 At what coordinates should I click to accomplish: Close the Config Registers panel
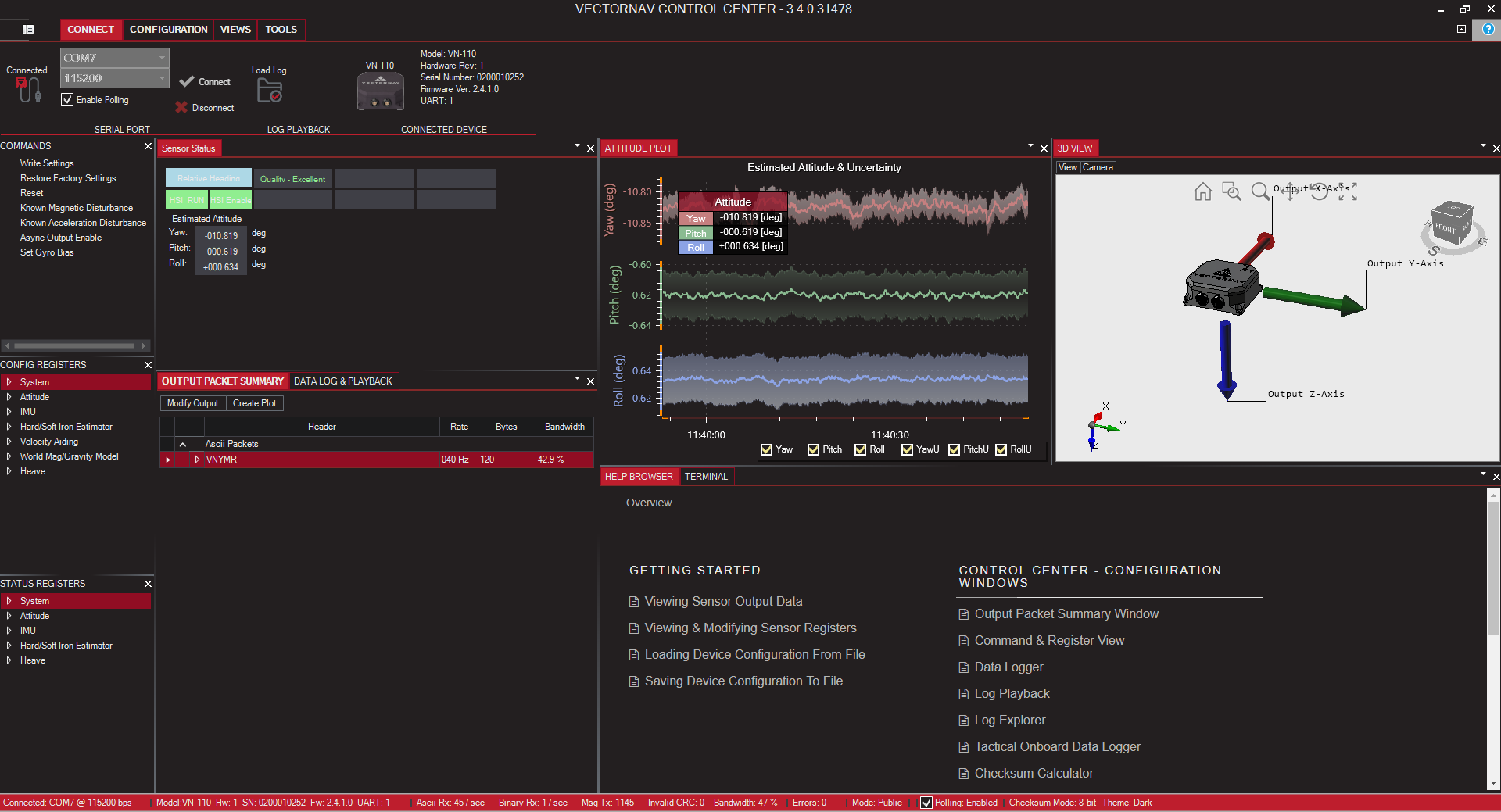click(x=148, y=365)
